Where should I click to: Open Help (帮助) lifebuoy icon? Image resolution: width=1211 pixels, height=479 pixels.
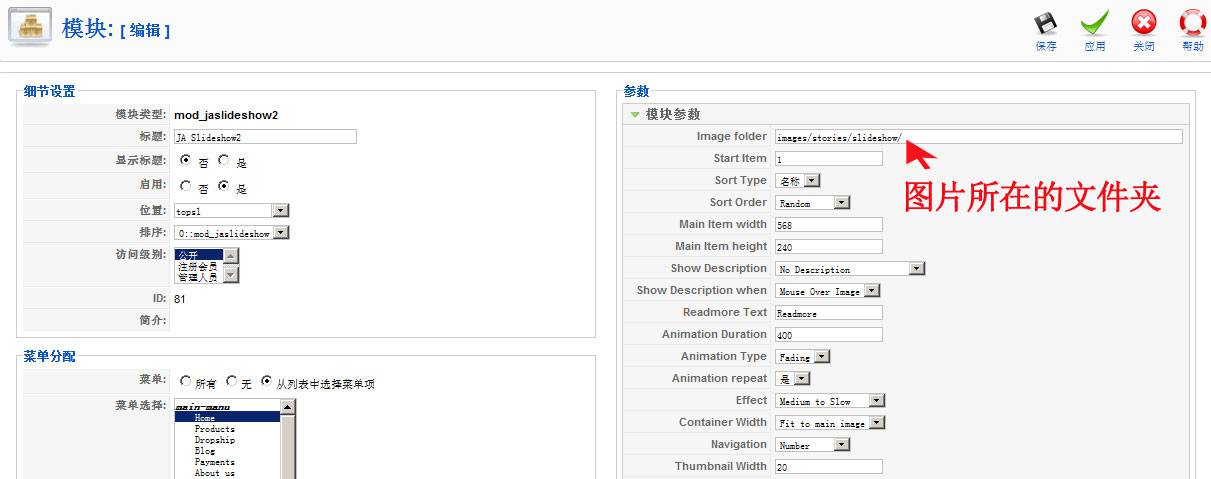(x=1192, y=24)
